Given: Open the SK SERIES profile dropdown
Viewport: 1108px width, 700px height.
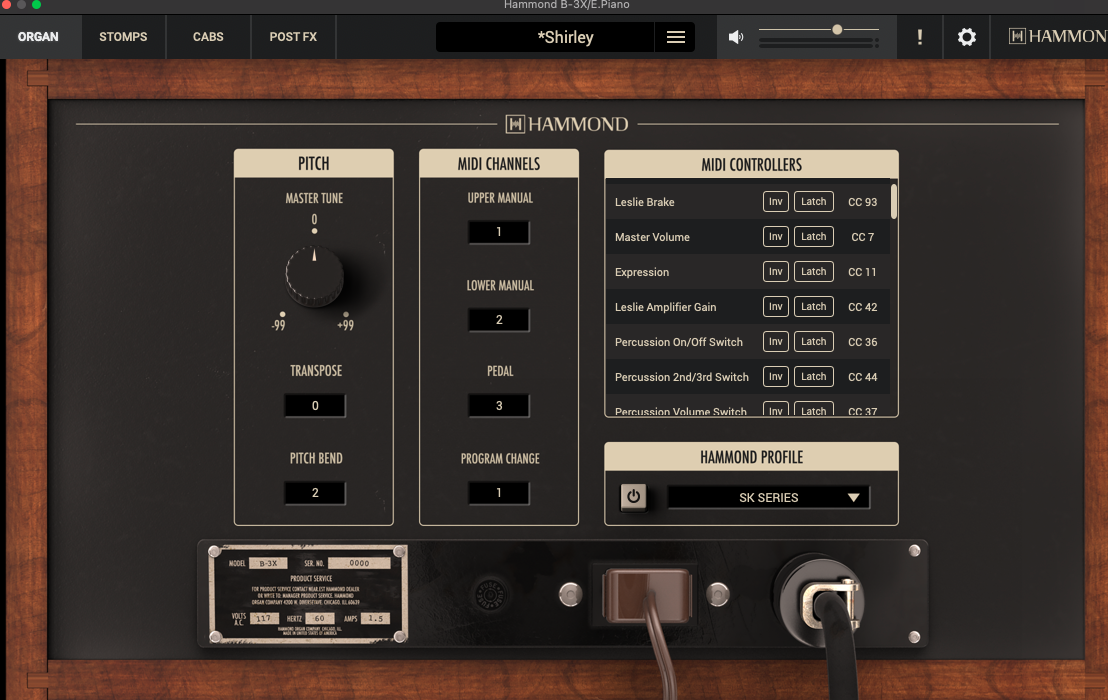Looking at the screenshot, I should click(768, 497).
